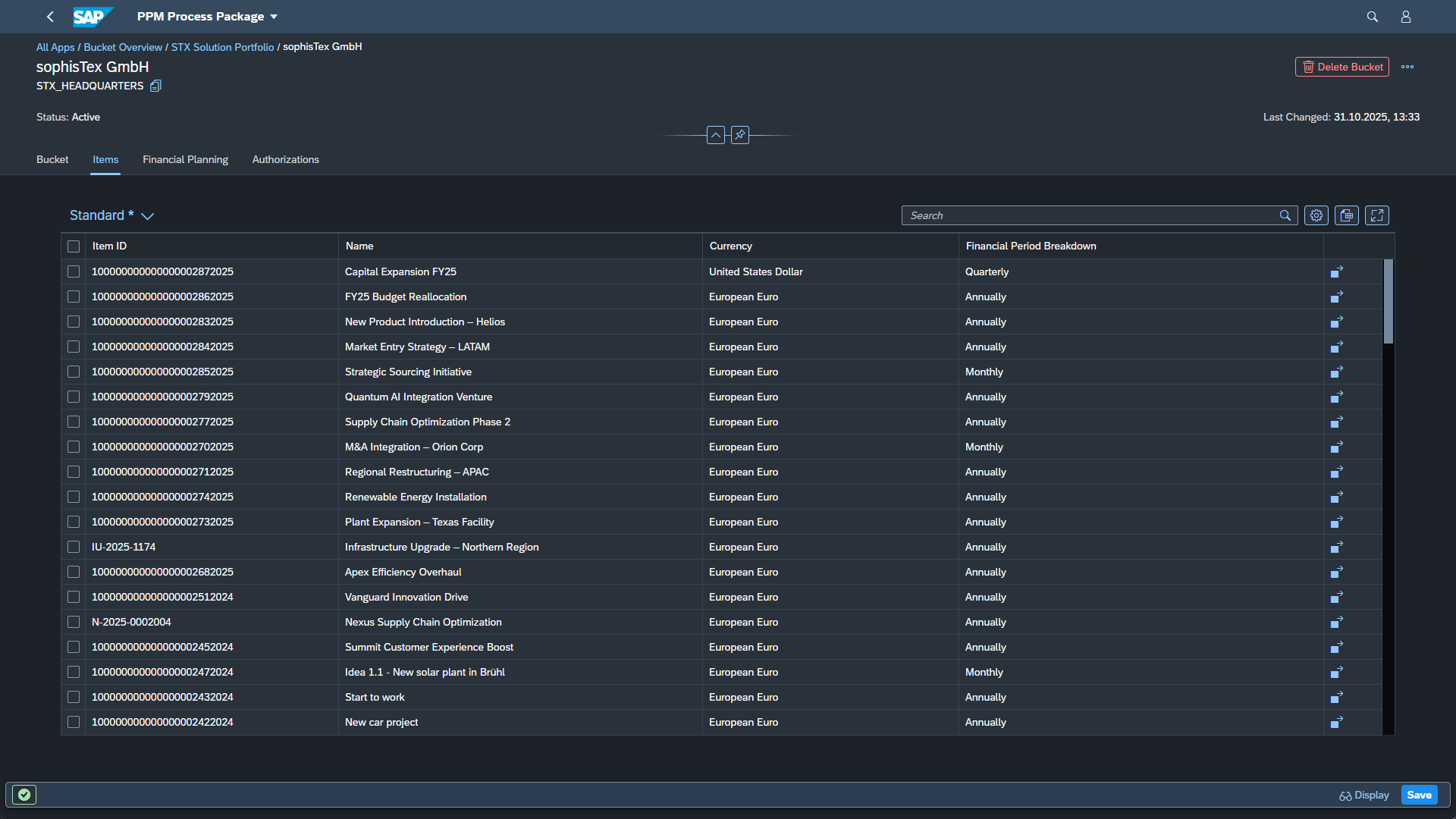Enter full screen mode for table

click(1376, 215)
